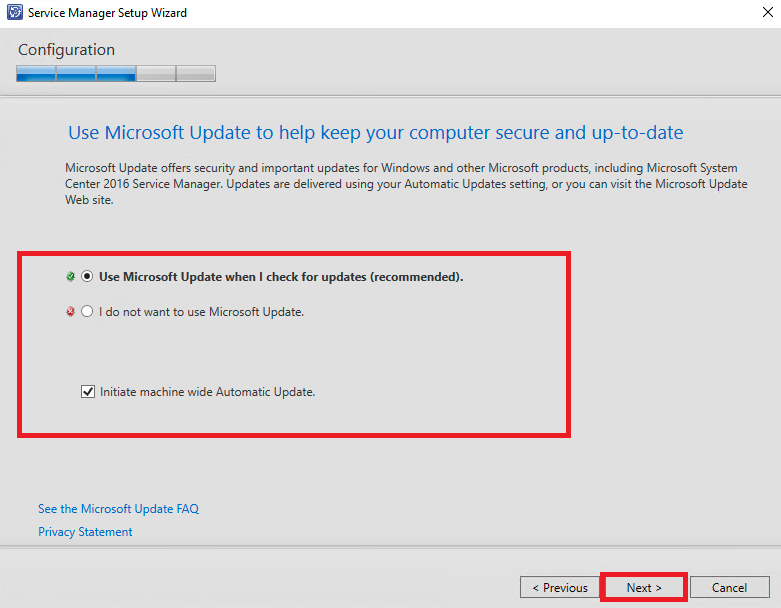This screenshot has height=608, width=781.
Task: Click the green shield icon beside recommended option
Action: point(71,277)
